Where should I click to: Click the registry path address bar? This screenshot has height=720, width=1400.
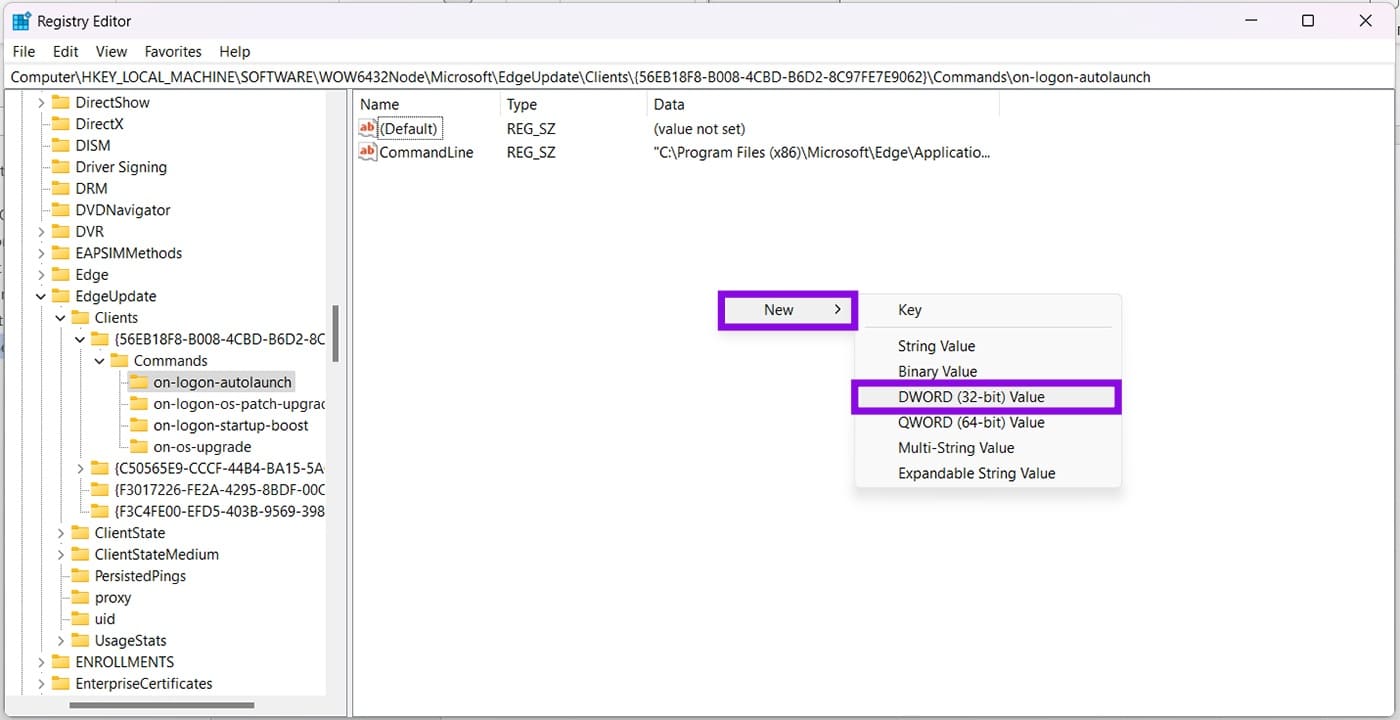click(x=700, y=77)
